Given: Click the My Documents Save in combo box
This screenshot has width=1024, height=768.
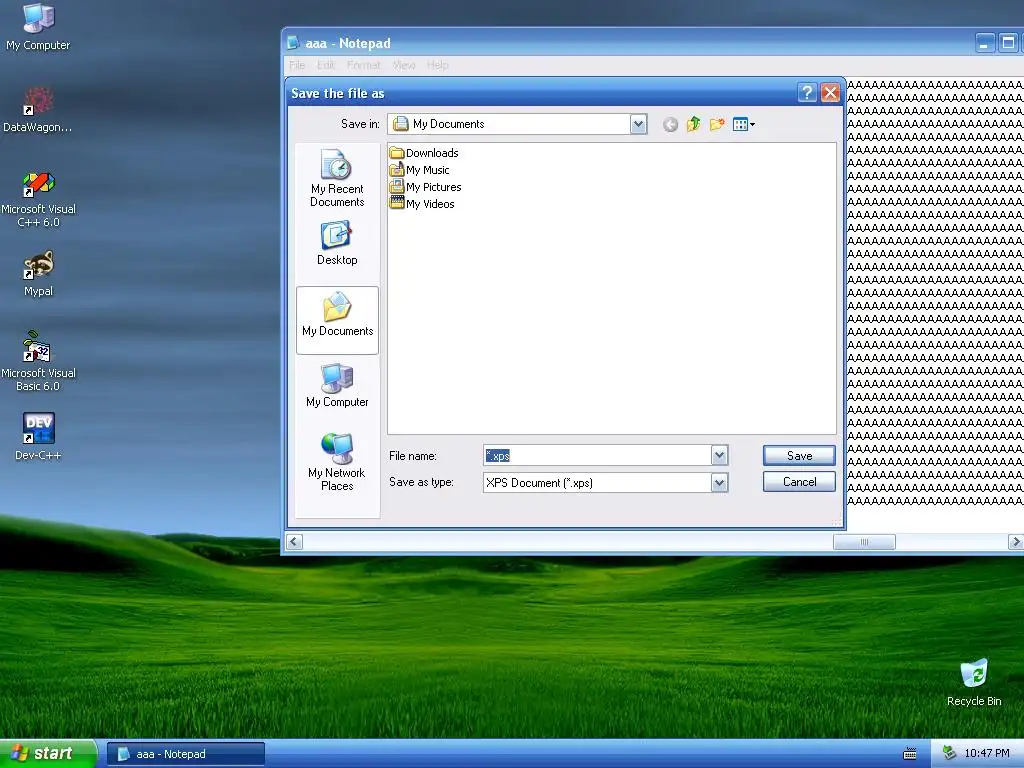Looking at the screenshot, I should [517, 124].
